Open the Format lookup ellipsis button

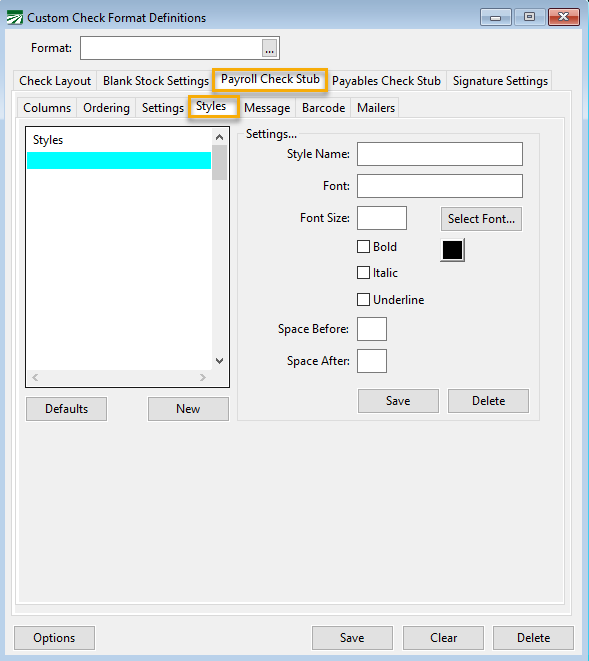click(x=270, y=48)
